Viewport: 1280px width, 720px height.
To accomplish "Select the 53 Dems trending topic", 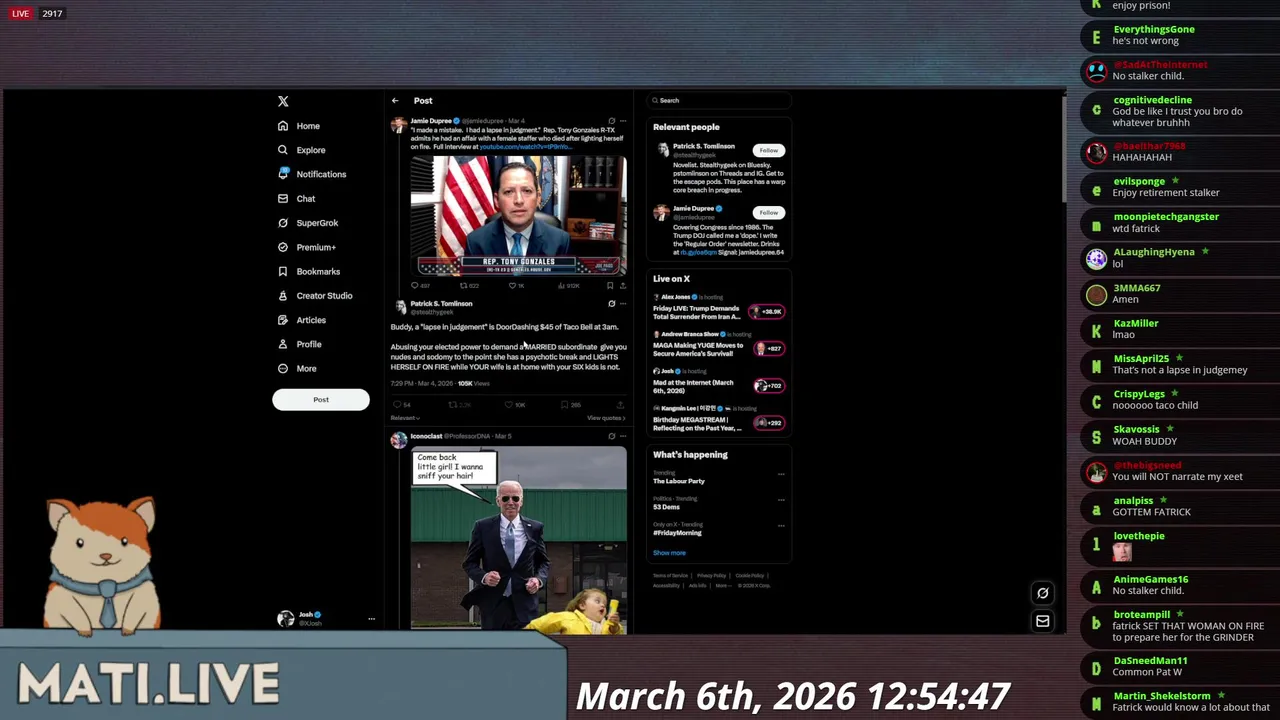I will coord(666,507).
